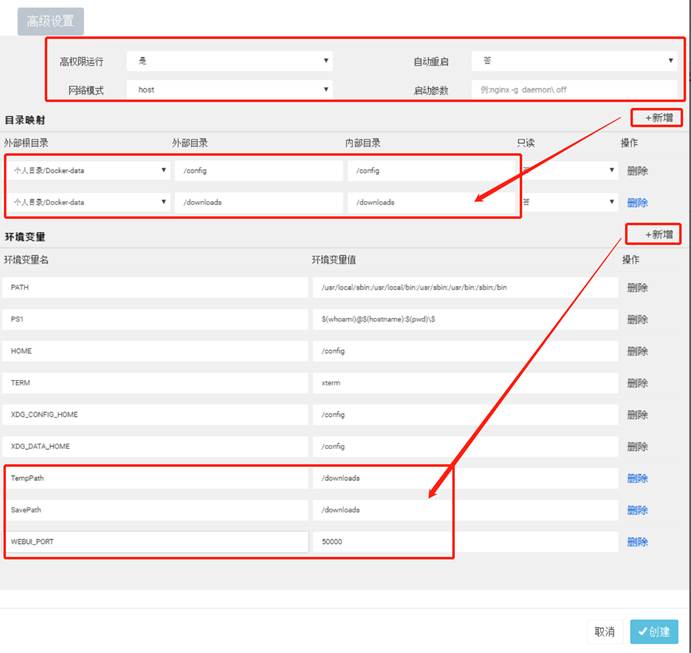The image size is (691, 653).
Task: Click the 高级设置 button
Action: [x=51, y=21]
